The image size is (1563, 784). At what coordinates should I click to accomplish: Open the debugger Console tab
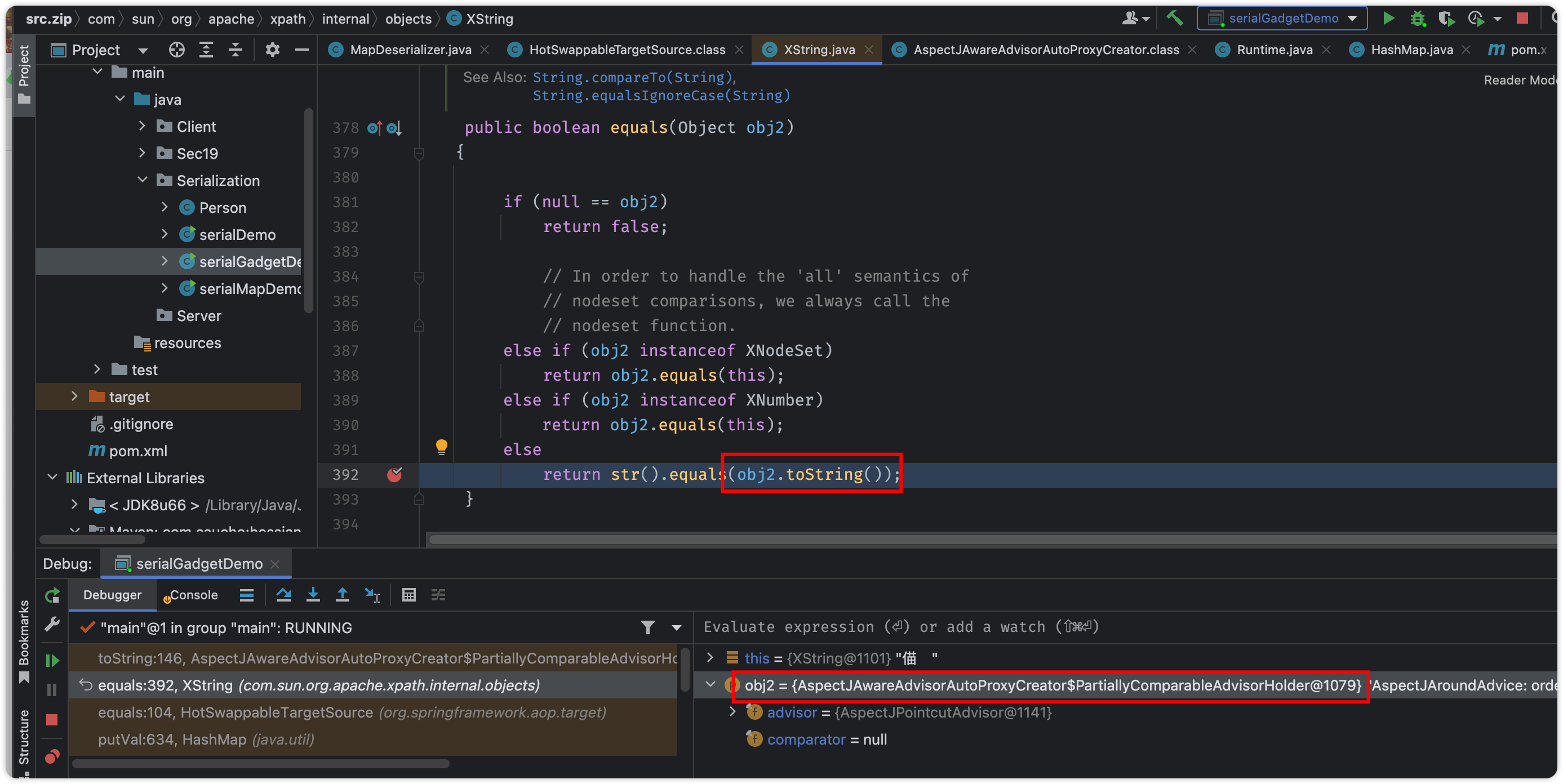[192, 595]
